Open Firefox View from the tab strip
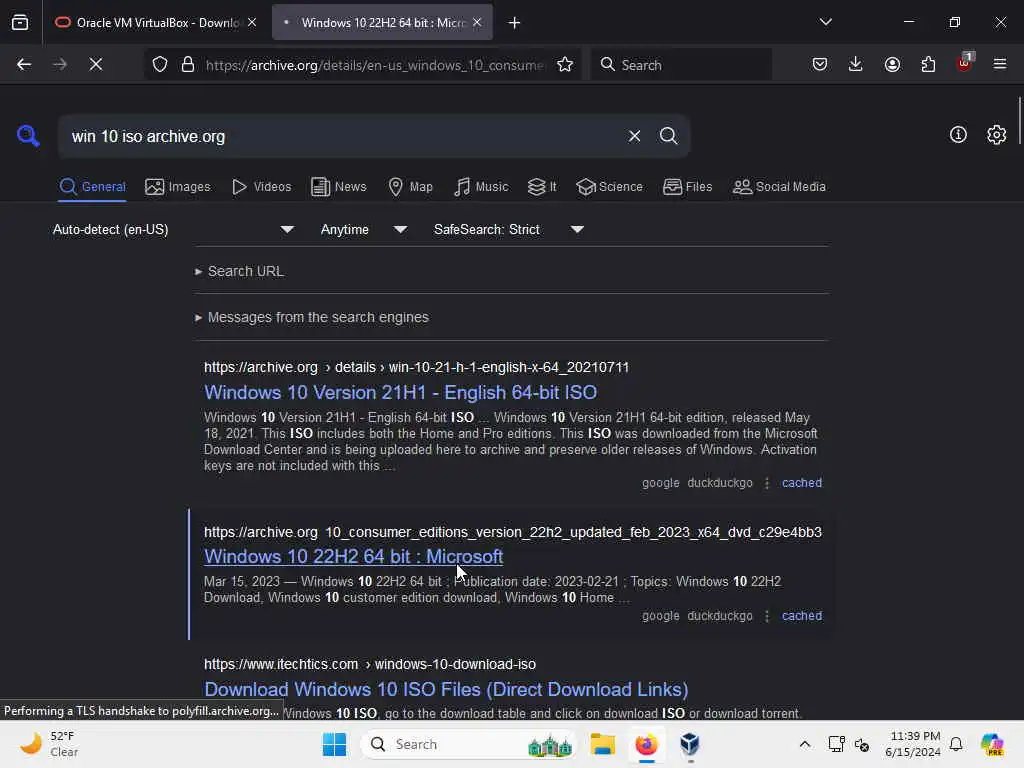Image resolution: width=1024 pixels, height=768 pixels. [20, 22]
